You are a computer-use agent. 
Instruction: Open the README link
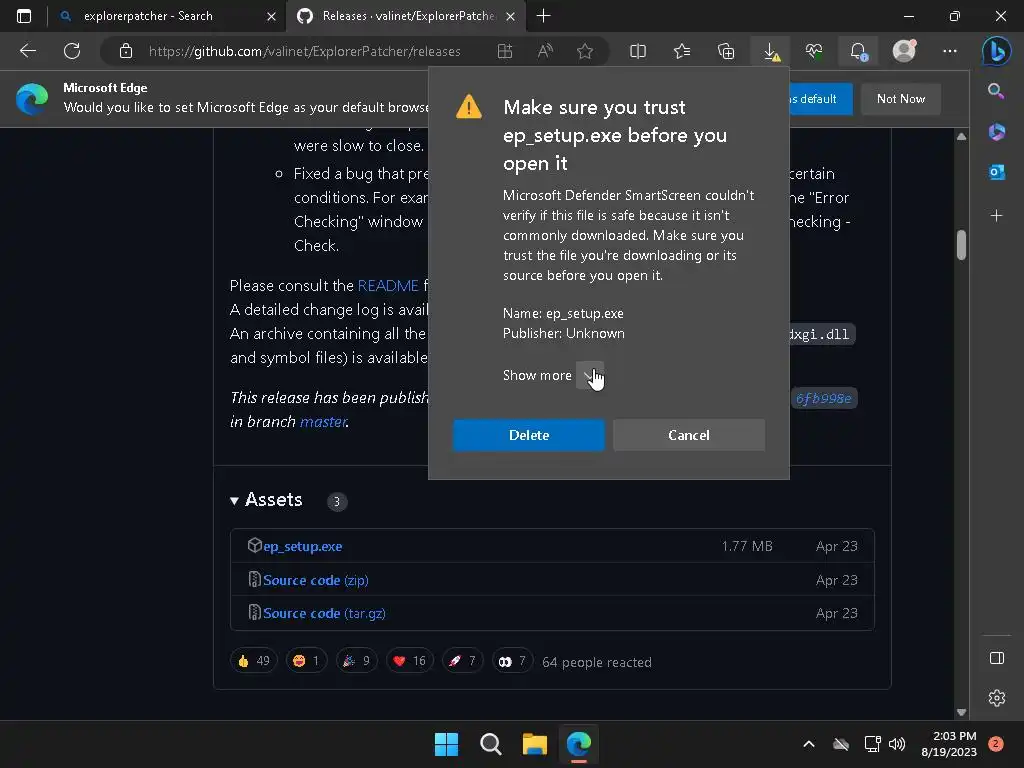point(388,285)
